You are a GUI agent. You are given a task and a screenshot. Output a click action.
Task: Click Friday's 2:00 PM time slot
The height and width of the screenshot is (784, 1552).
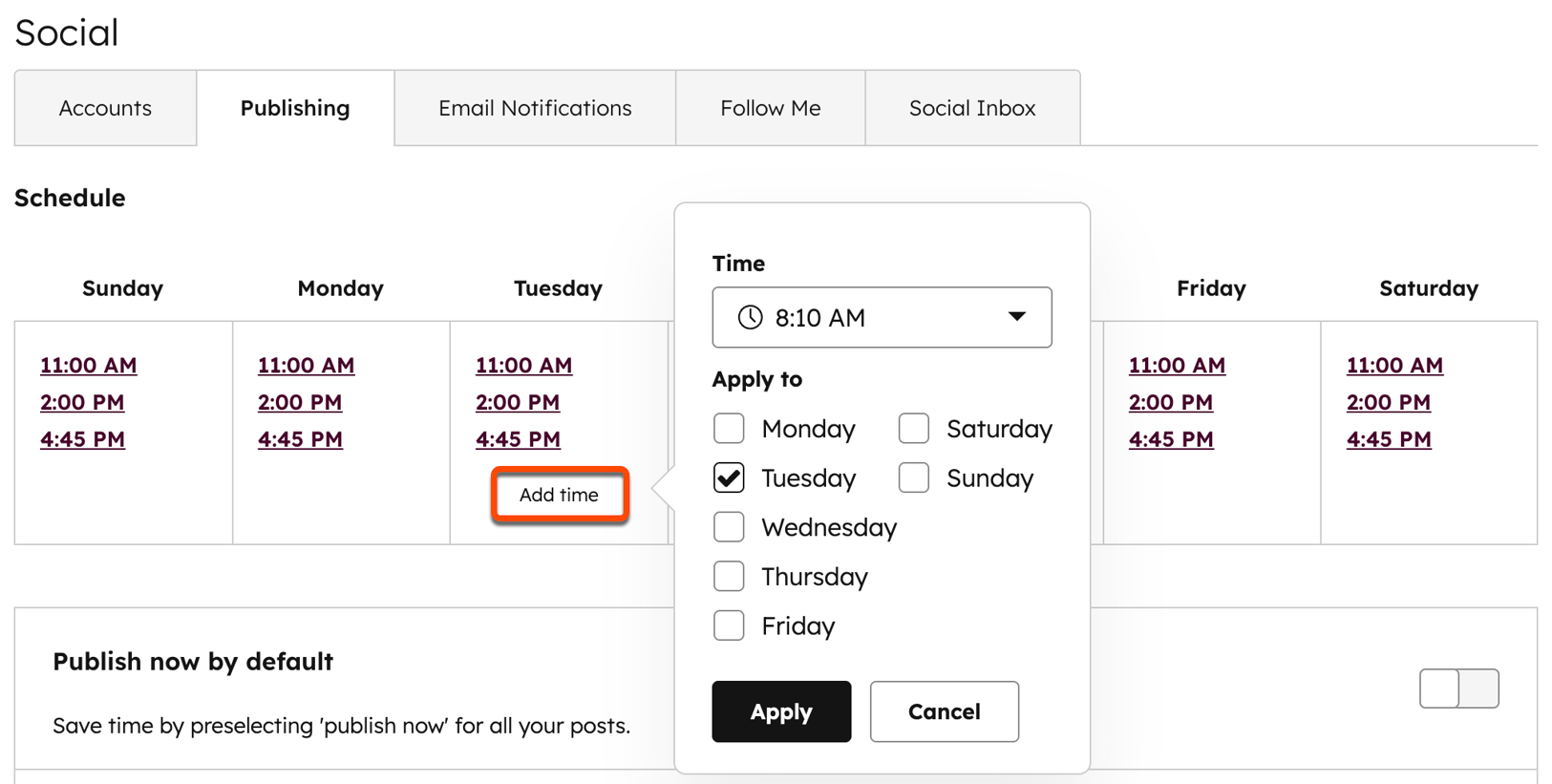pyautogui.click(x=1171, y=402)
